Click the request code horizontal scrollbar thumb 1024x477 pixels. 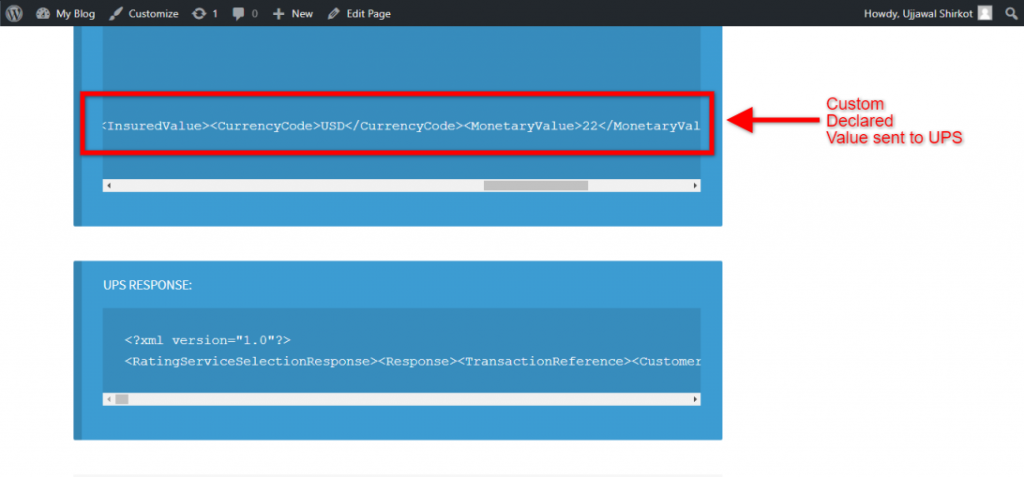536,186
